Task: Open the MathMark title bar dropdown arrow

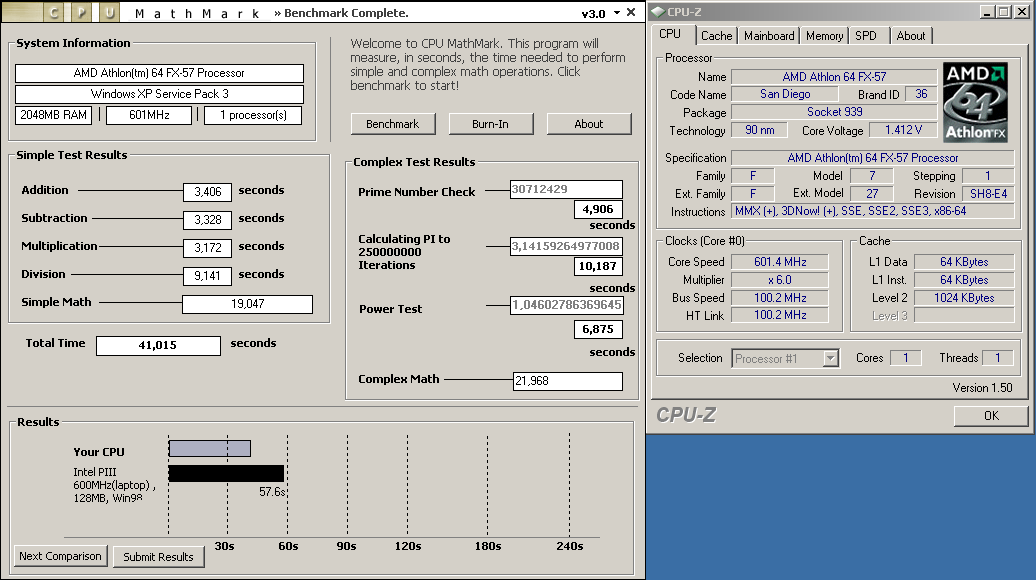Action: 616,13
